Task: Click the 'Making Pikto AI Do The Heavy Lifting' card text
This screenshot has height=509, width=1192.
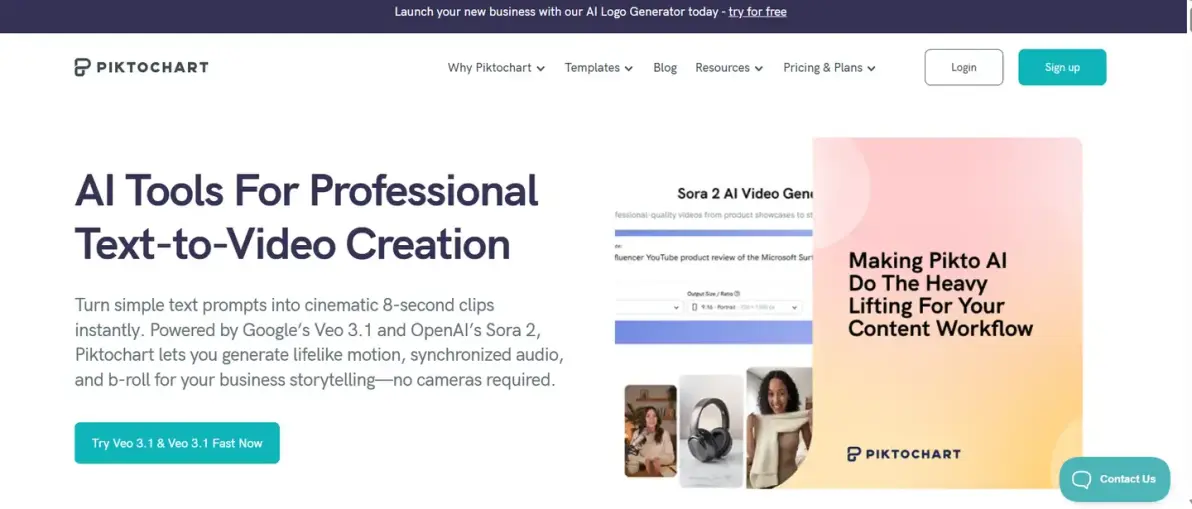Action: [x=940, y=294]
